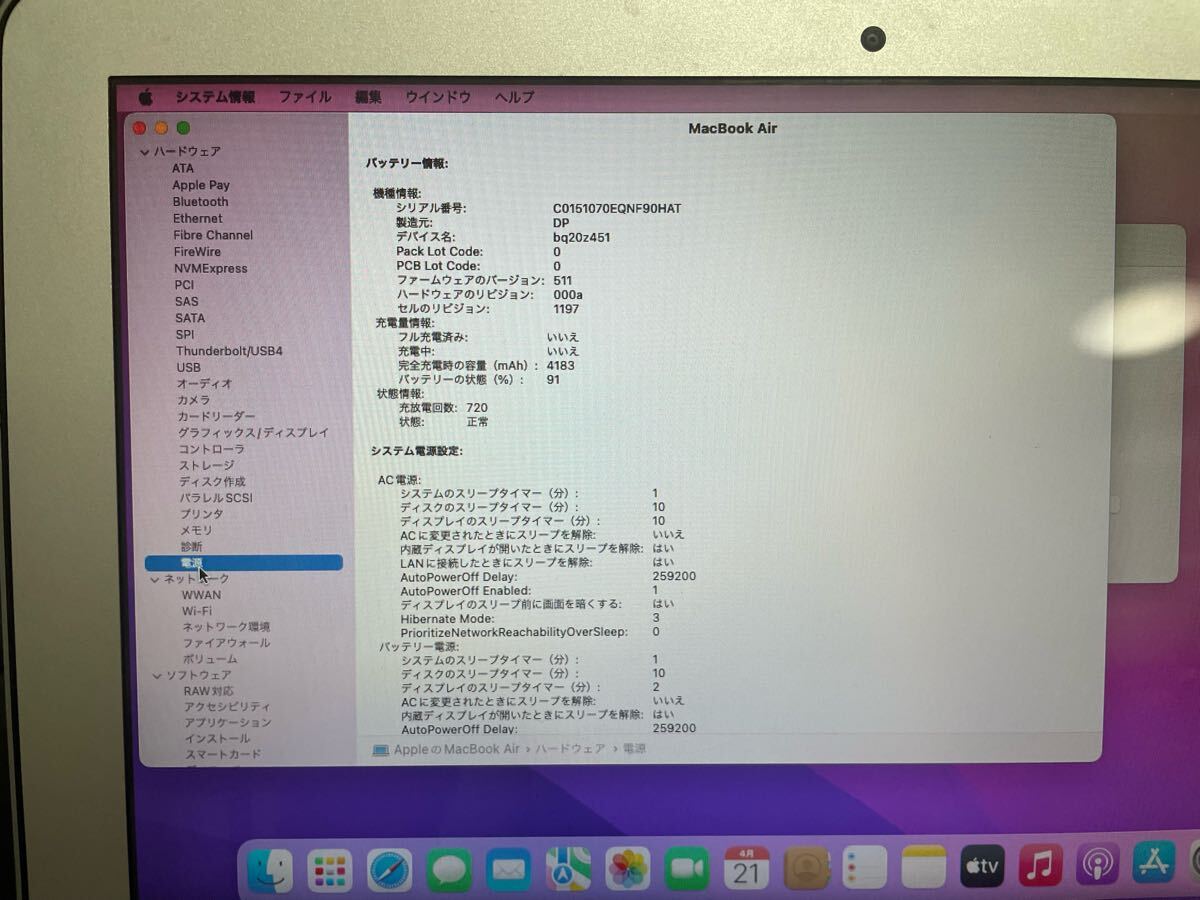This screenshot has width=1200, height=900.
Task: Open the 編集 menu
Action: click(x=368, y=97)
